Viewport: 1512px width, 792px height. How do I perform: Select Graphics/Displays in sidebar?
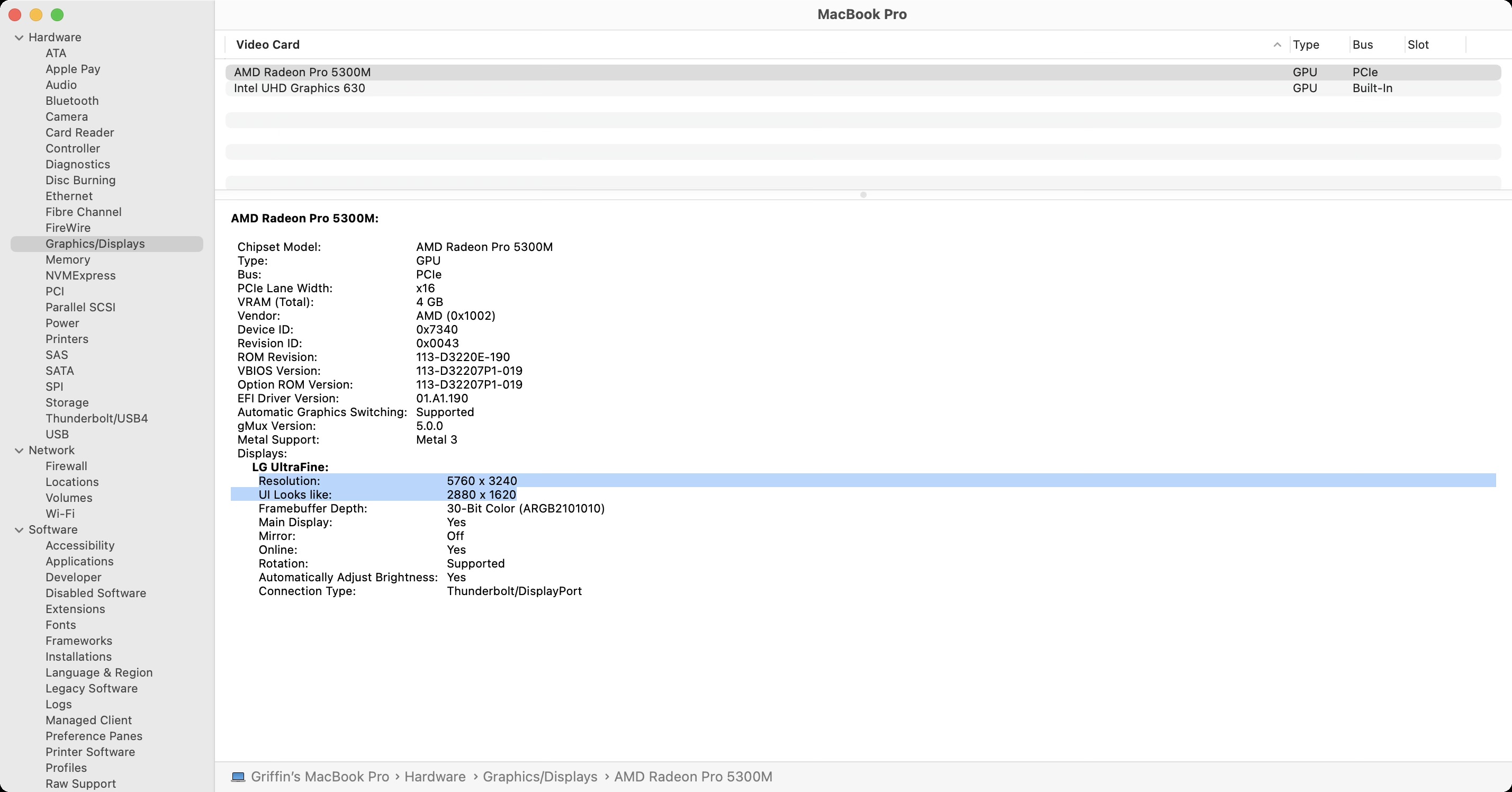click(x=96, y=243)
